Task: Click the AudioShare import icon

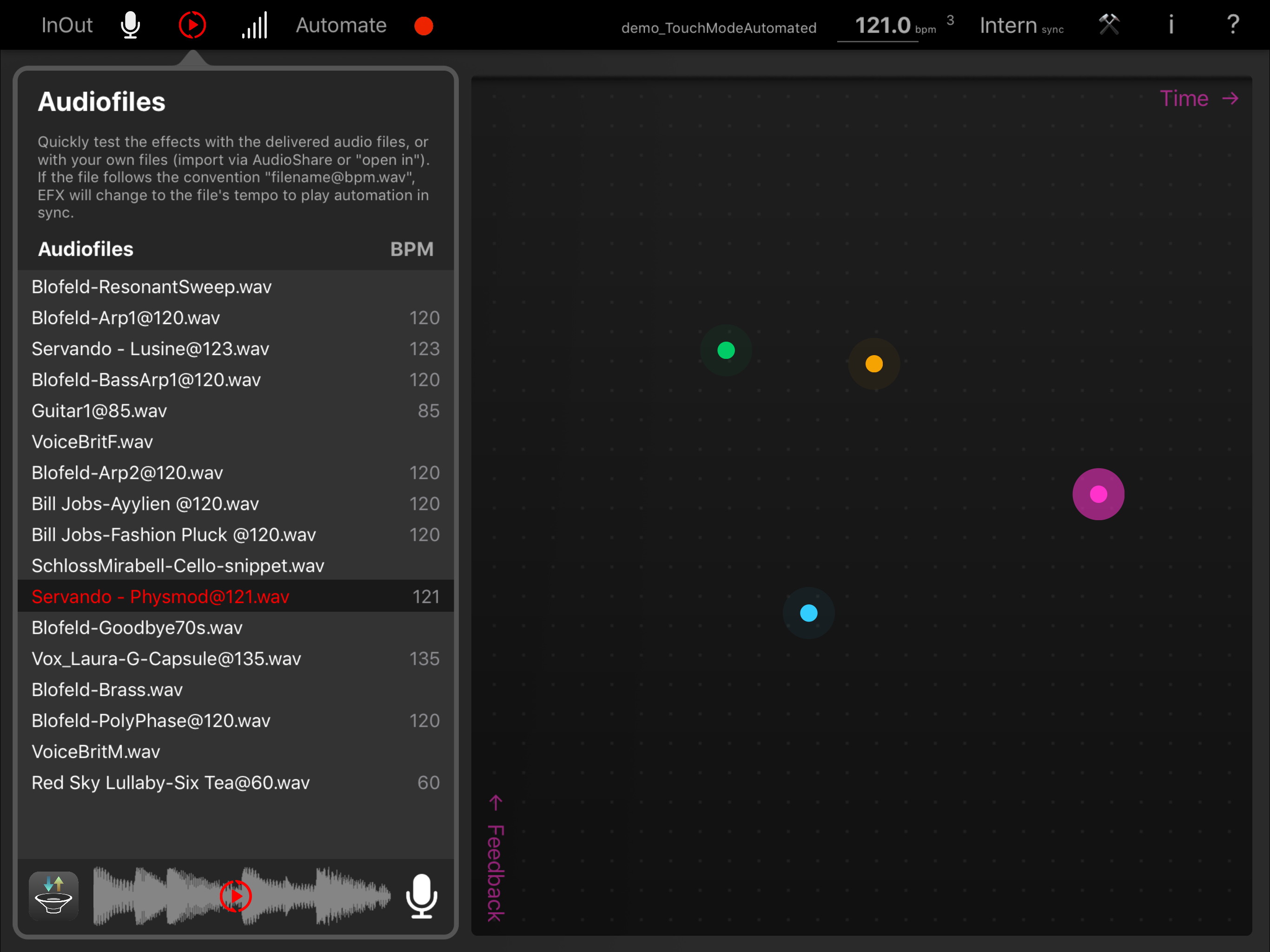Action: click(x=54, y=896)
